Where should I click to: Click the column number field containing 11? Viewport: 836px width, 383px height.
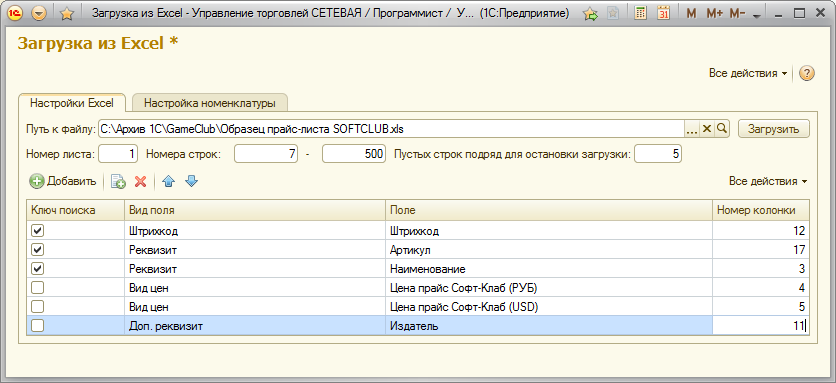[761, 325]
